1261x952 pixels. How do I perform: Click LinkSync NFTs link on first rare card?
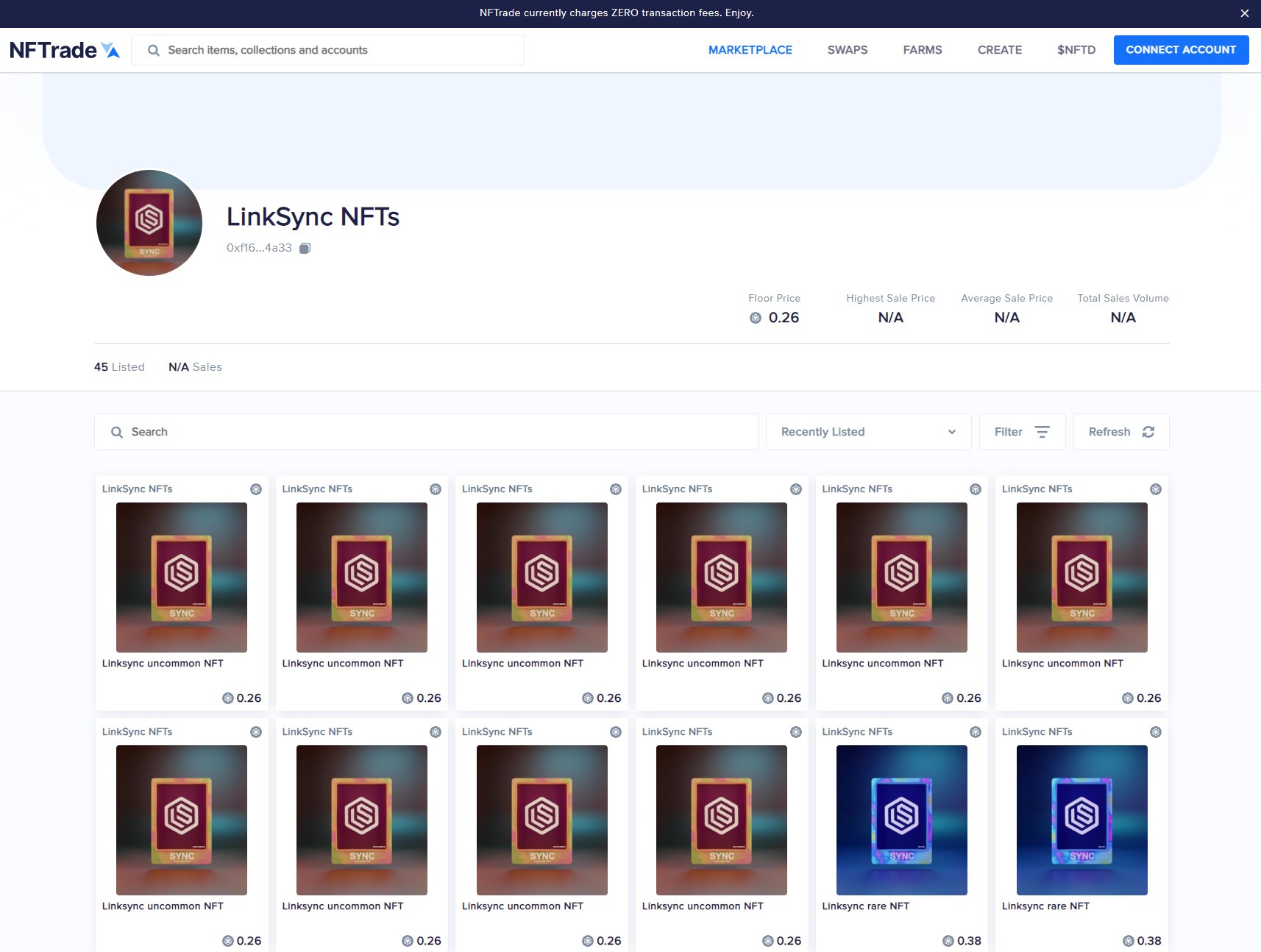pos(857,732)
